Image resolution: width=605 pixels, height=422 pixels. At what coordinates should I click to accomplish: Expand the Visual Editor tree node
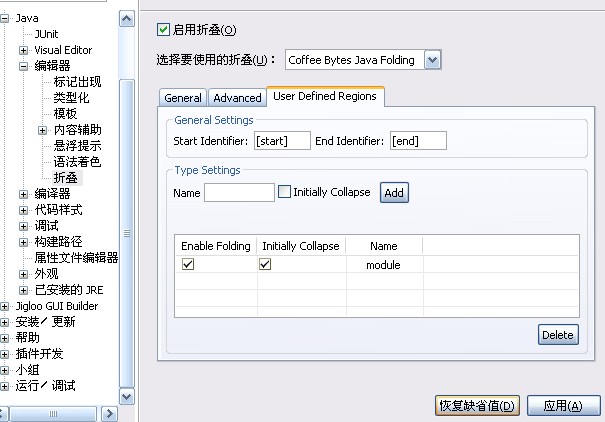coord(24,50)
